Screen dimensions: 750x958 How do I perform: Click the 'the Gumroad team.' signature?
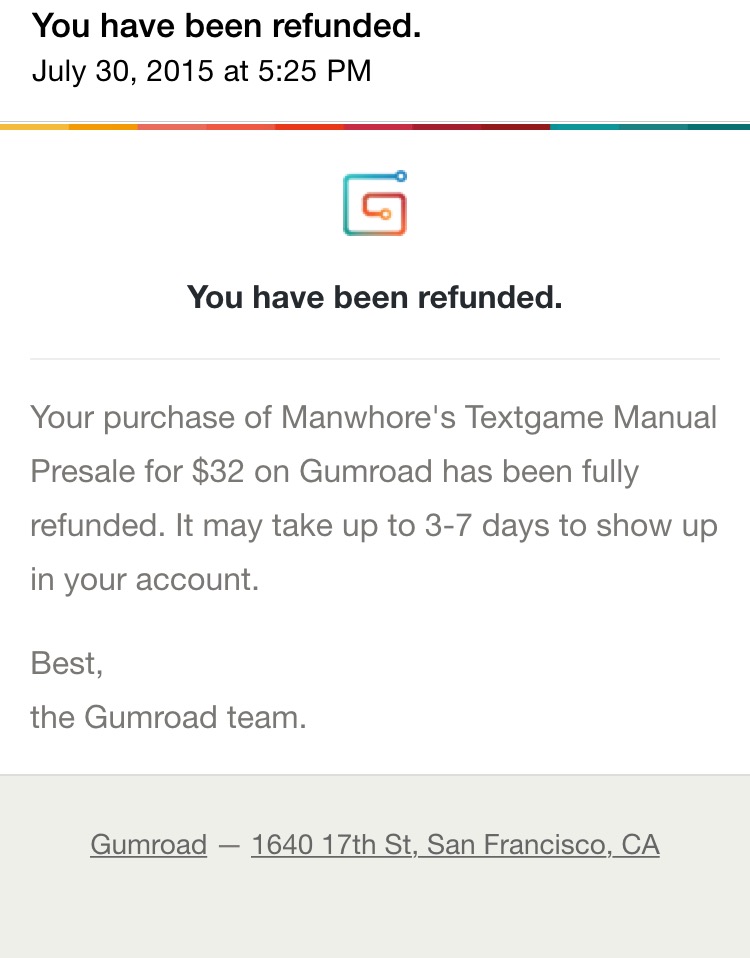169,717
